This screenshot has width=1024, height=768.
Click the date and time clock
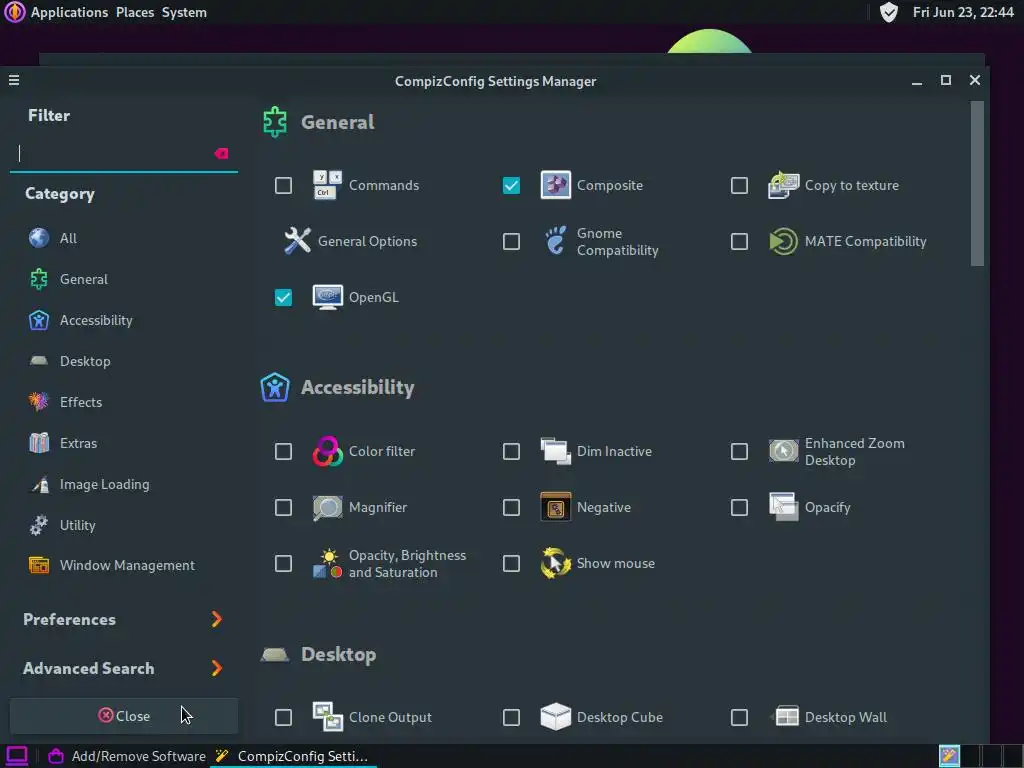(963, 12)
